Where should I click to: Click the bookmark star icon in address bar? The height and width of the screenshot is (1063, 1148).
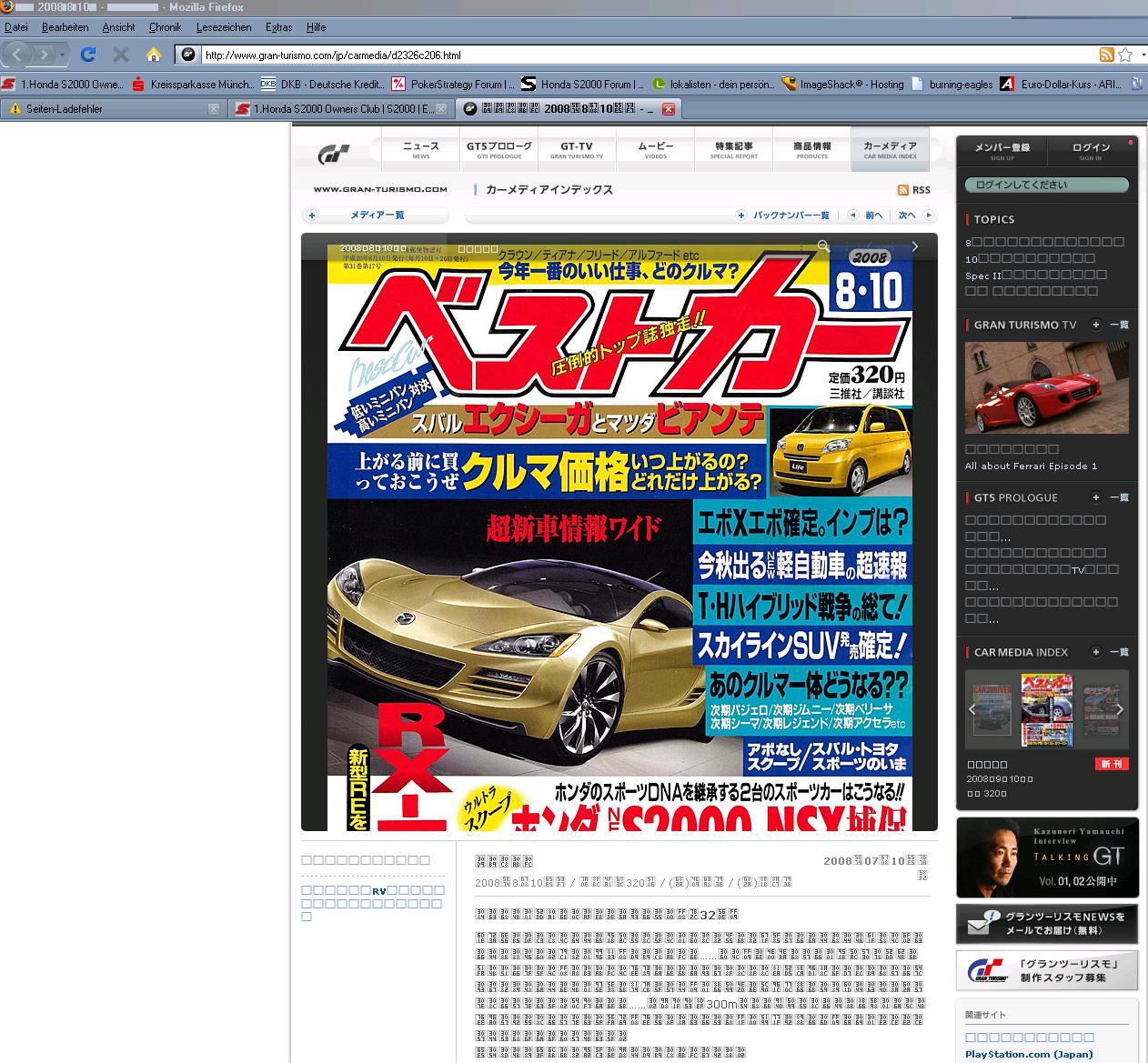coord(1125,55)
